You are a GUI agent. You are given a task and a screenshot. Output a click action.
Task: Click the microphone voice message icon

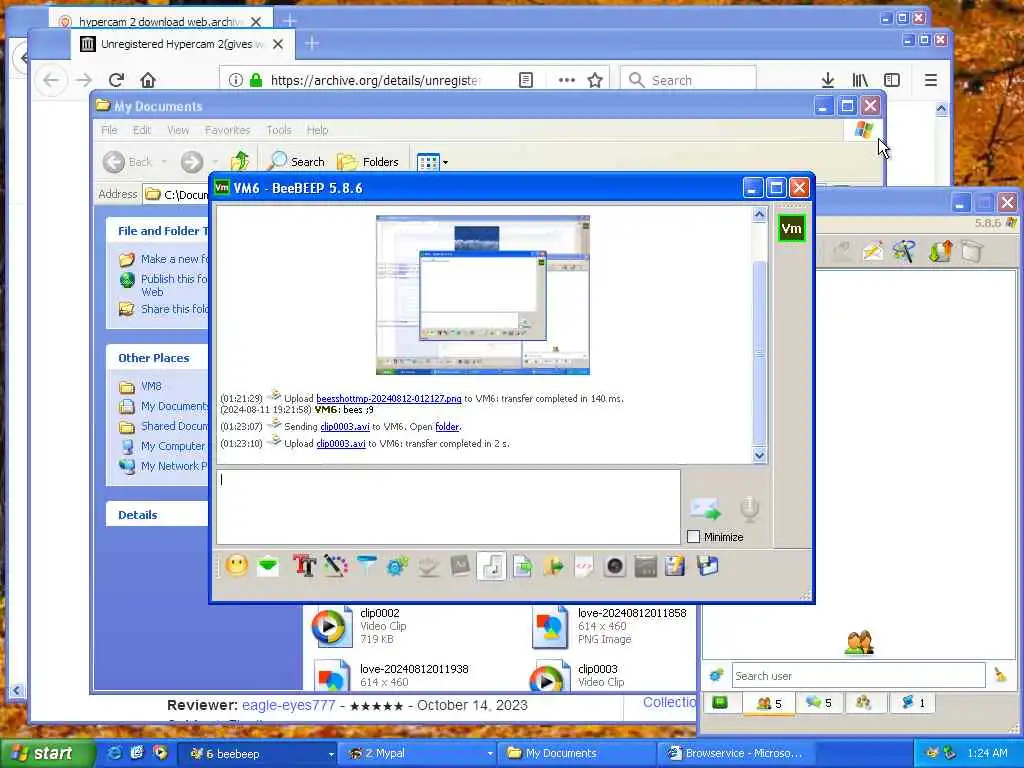click(749, 509)
